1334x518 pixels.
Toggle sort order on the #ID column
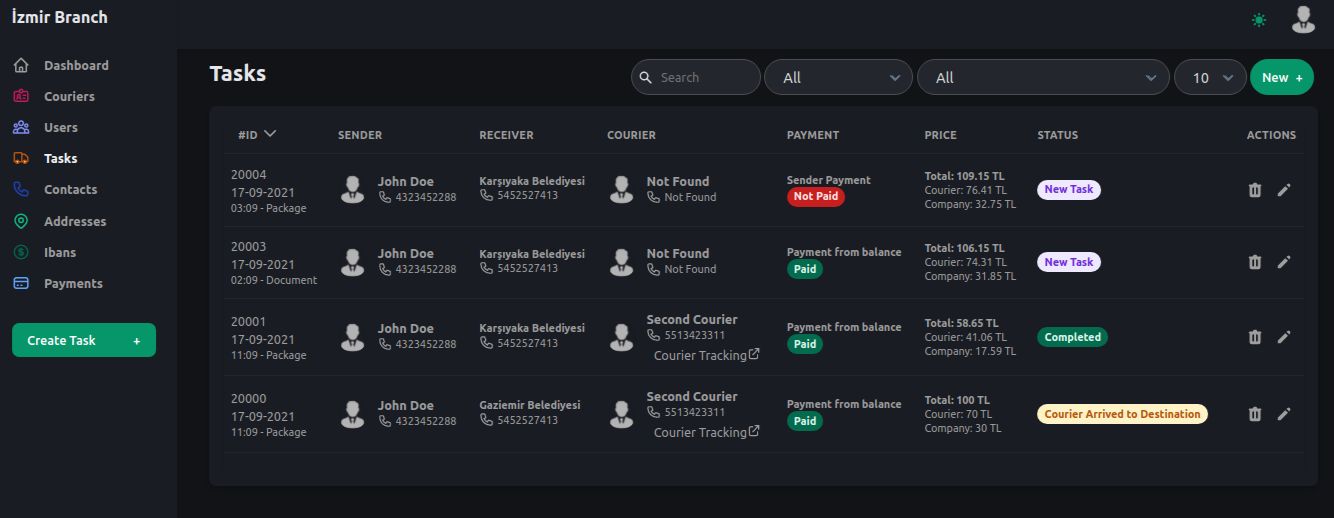257,134
